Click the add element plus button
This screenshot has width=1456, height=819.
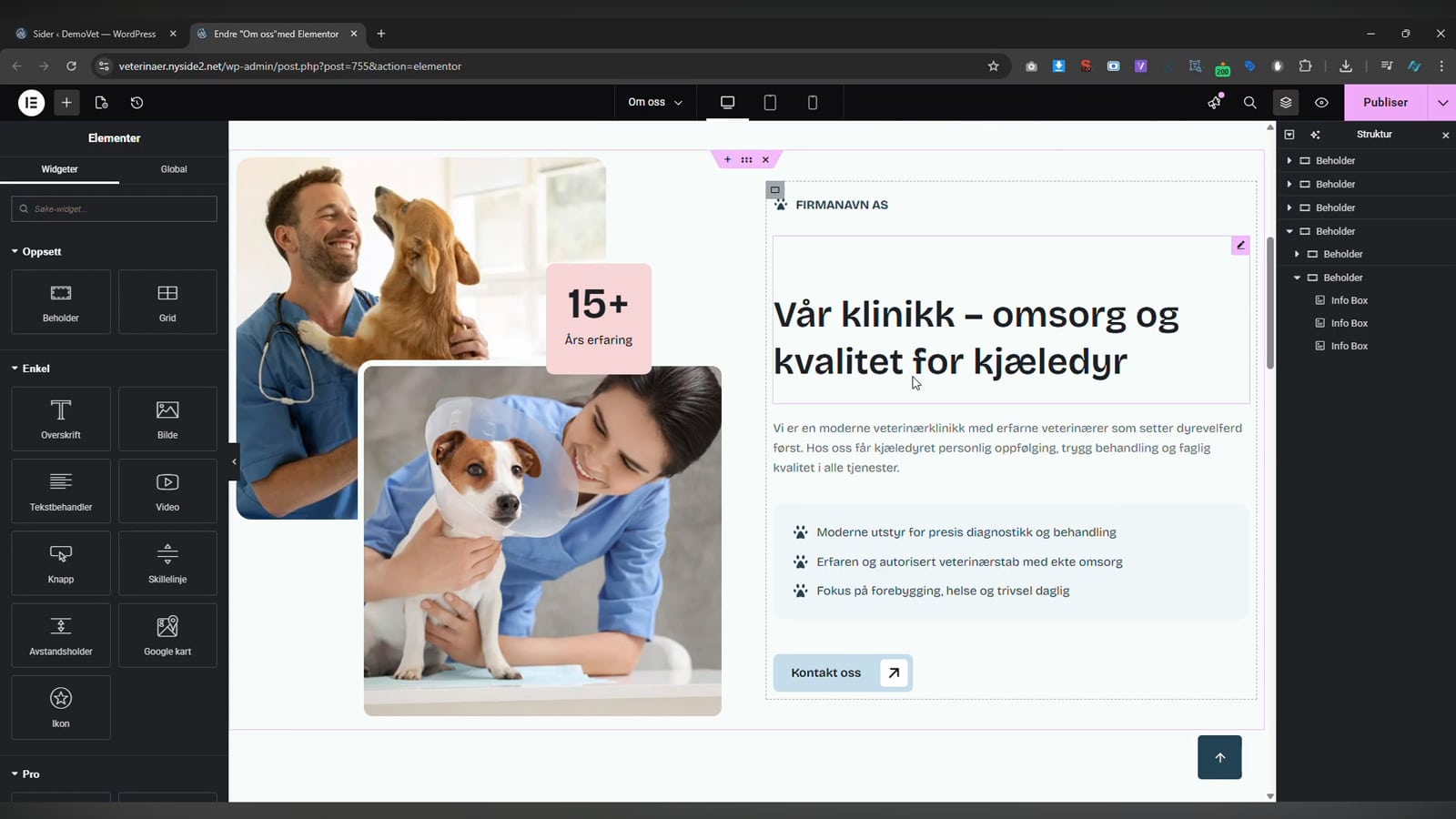66,103
